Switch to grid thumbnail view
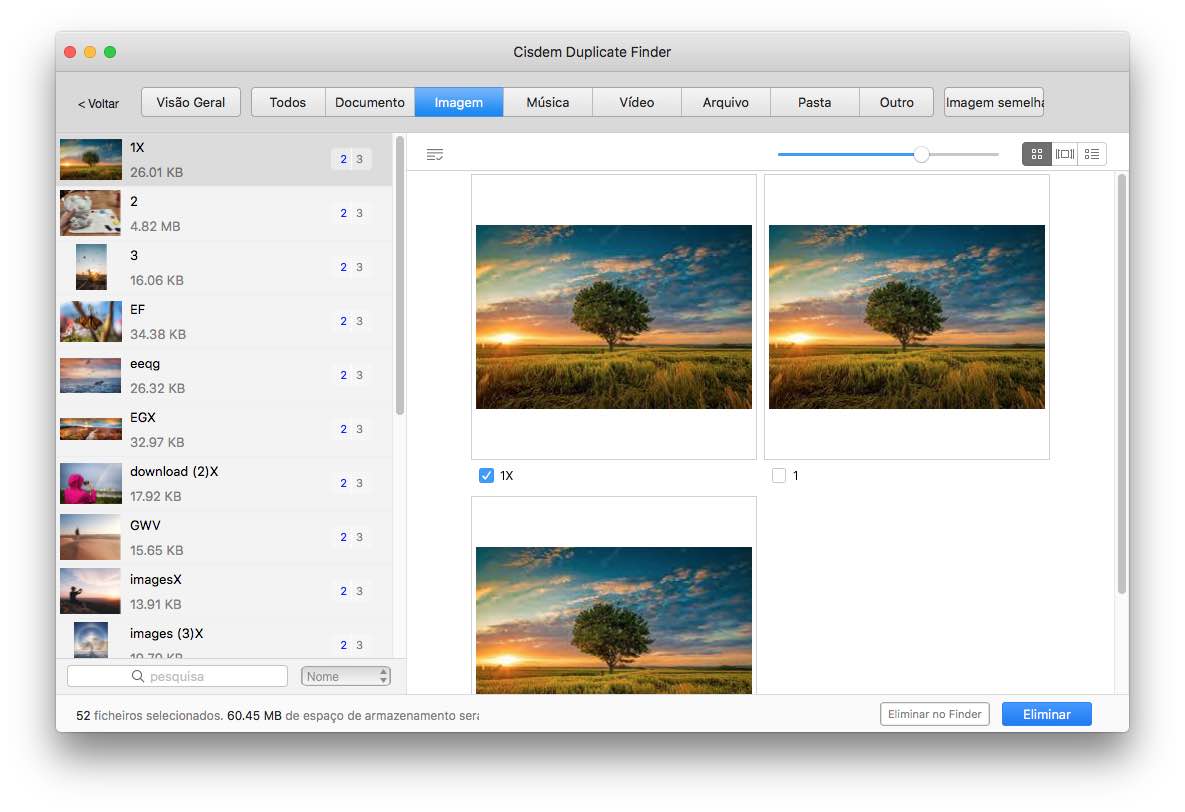1185x812 pixels. click(1036, 154)
